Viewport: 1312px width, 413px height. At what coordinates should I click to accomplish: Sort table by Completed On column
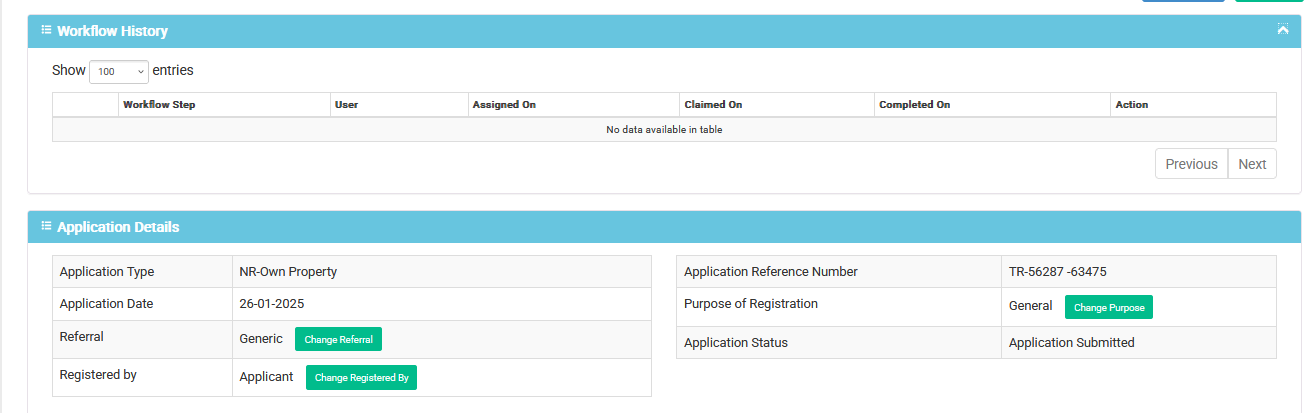[x=992, y=105]
